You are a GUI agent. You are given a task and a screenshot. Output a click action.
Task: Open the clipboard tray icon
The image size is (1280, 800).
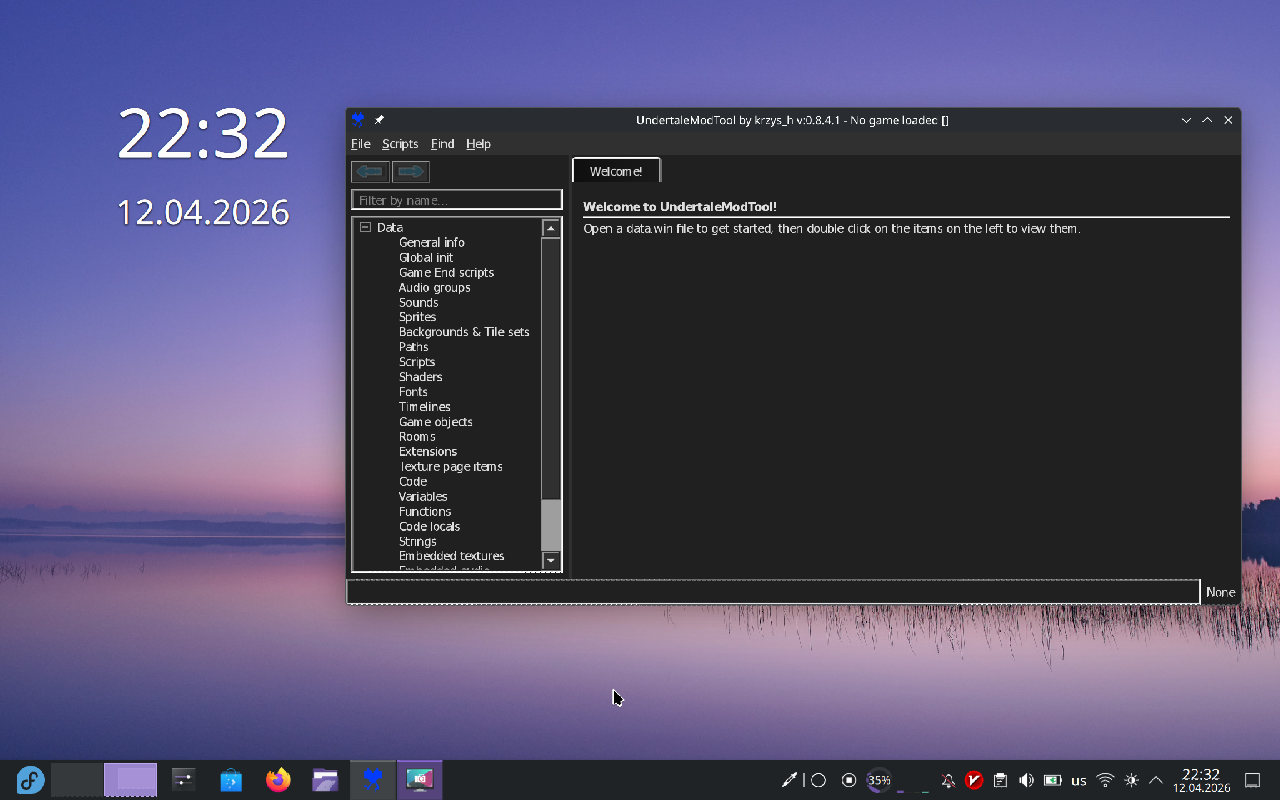(x=1000, y=780)
